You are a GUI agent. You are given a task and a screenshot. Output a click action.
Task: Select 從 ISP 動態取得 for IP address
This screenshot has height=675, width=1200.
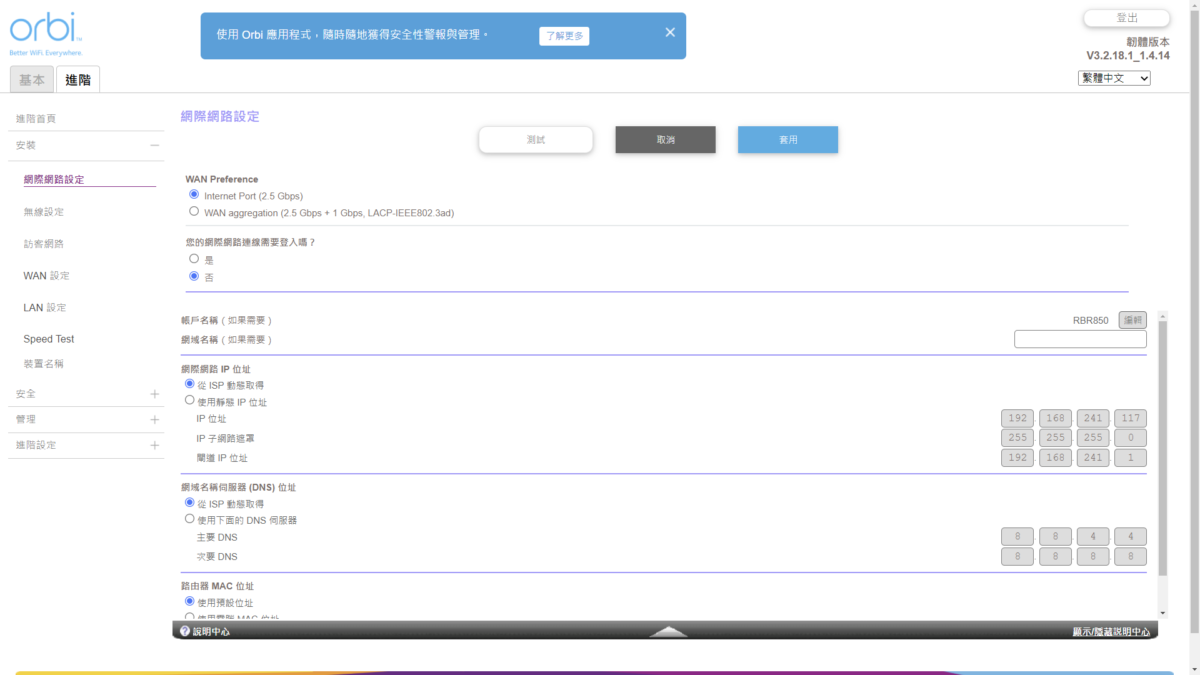click(x=190, y=384)
